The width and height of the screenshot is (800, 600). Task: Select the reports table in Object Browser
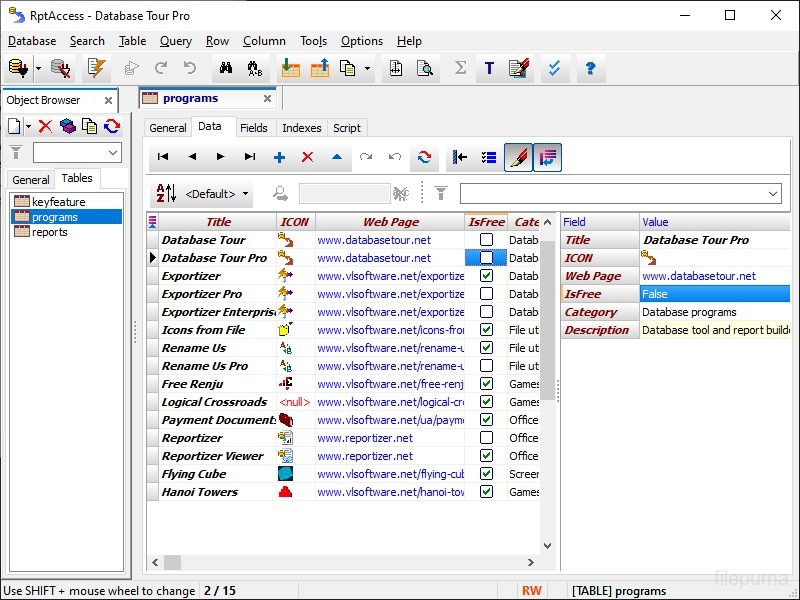(x=50, y=232)
